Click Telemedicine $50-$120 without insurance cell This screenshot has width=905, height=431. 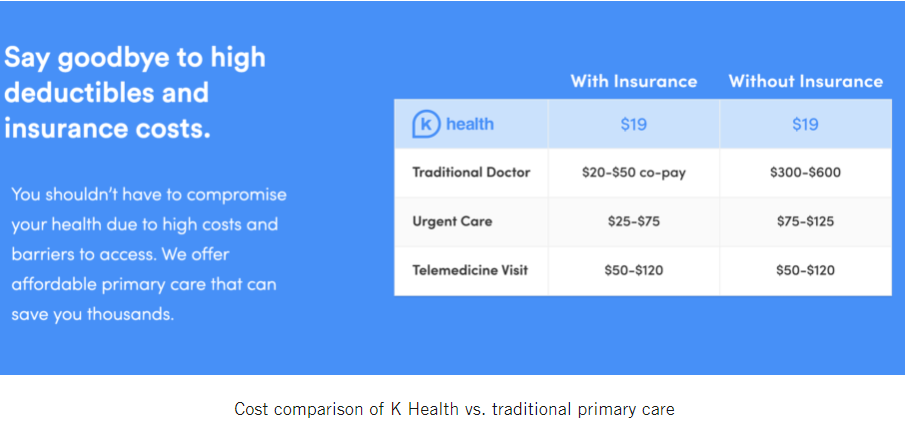coord(806,270)
